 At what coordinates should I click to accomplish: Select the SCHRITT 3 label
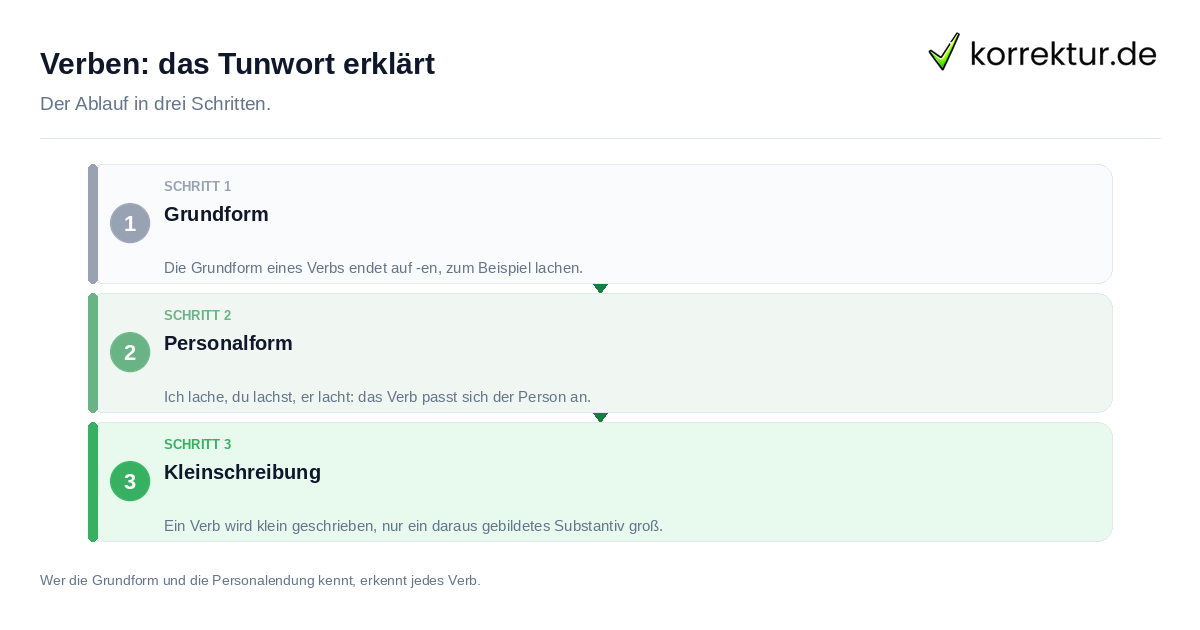(197, 445)
